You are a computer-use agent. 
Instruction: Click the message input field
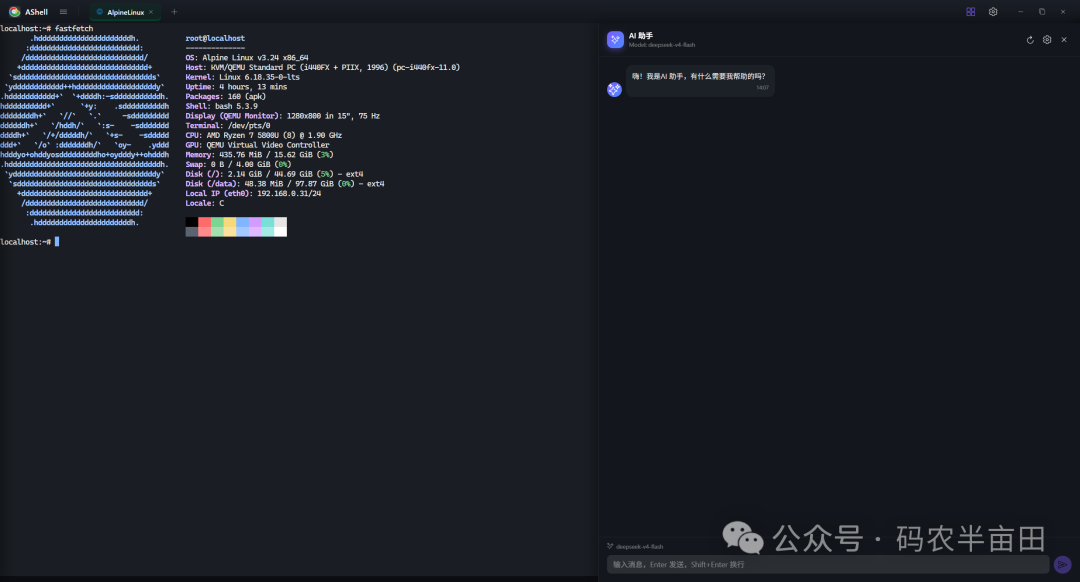pyautogui.click(x=827, y=564)
